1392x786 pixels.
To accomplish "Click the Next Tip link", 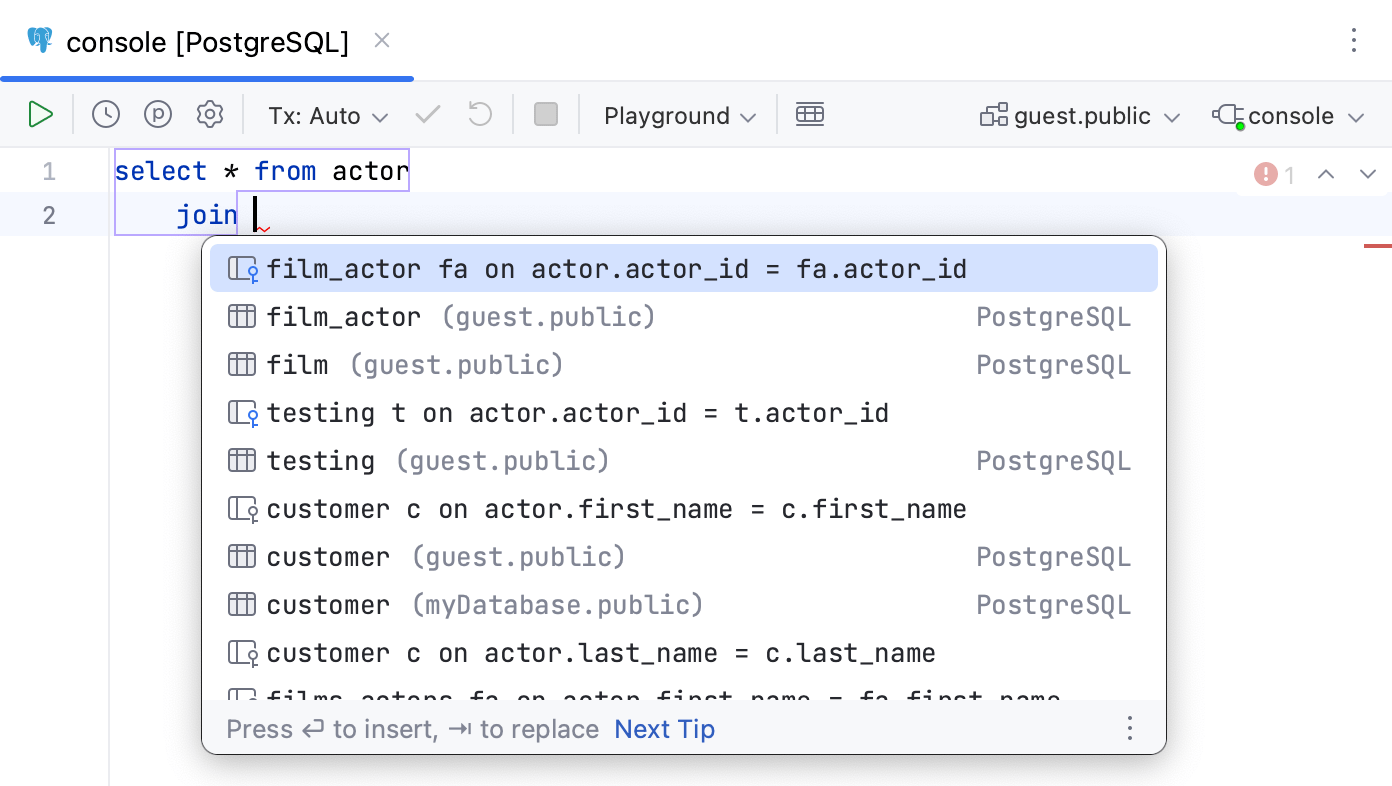I will [x=664, y=729].
